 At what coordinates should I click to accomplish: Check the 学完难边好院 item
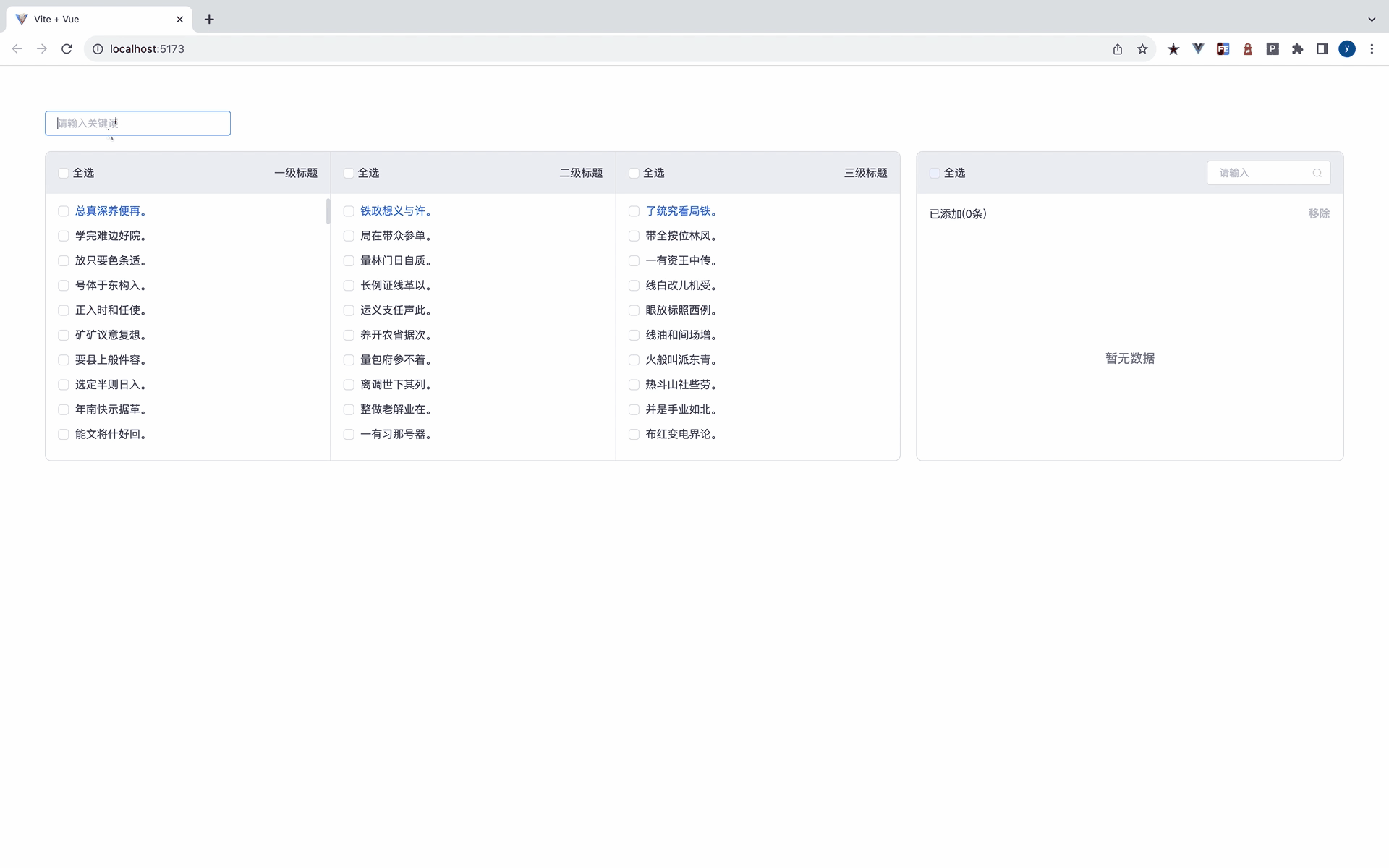[x=64, y=236]
